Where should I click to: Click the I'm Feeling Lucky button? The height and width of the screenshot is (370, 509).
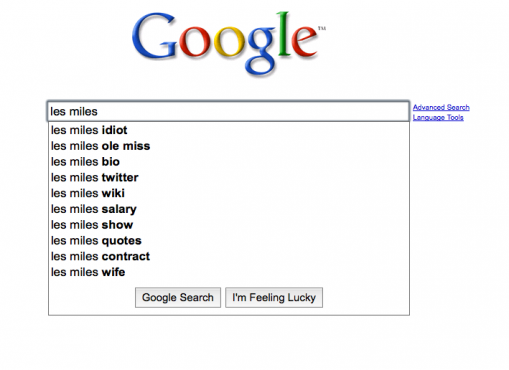[274, 297]
